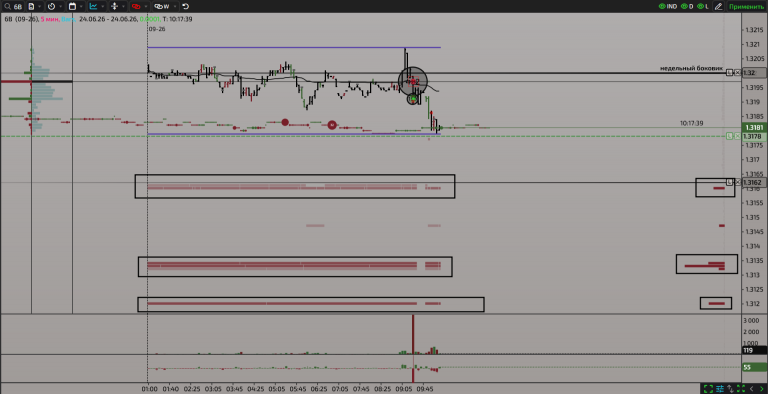The height and width of the screenshot is (394, 768).
Task: Remove green 1.3178 level with its X
Action: [x=738, y=136]
